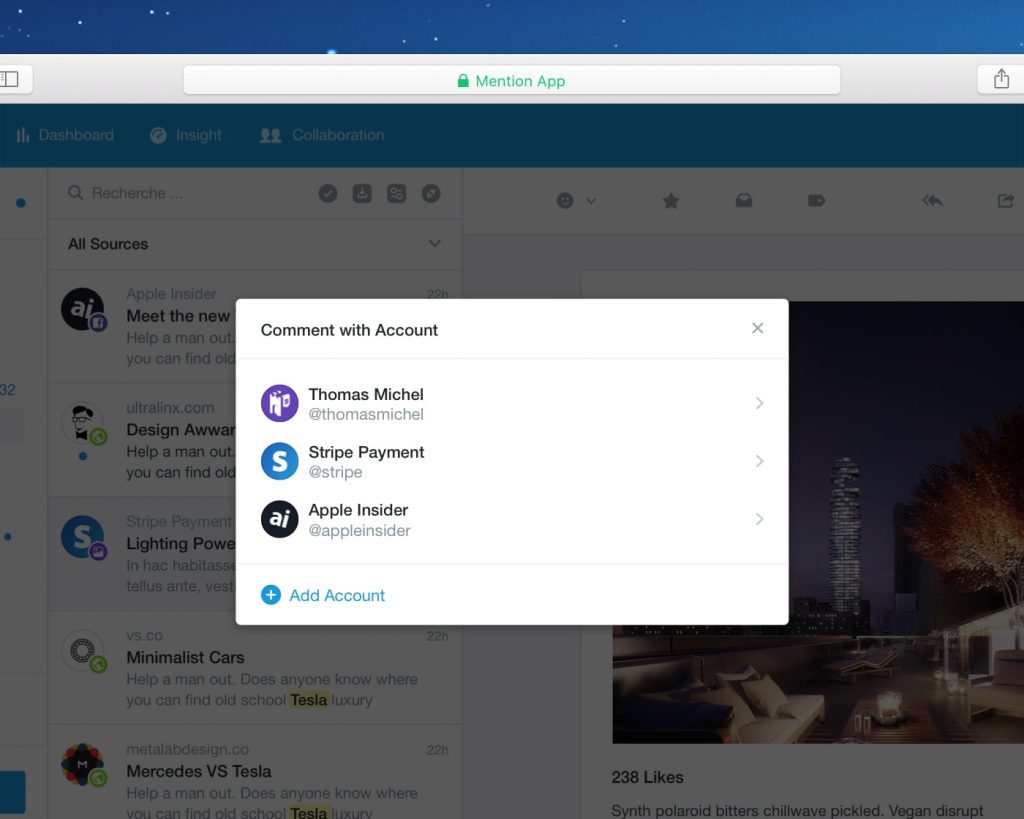The height and width of the screenshot is (819, 1024).
Task: Expand the All Sources dropdown
Action: (255, 244)
